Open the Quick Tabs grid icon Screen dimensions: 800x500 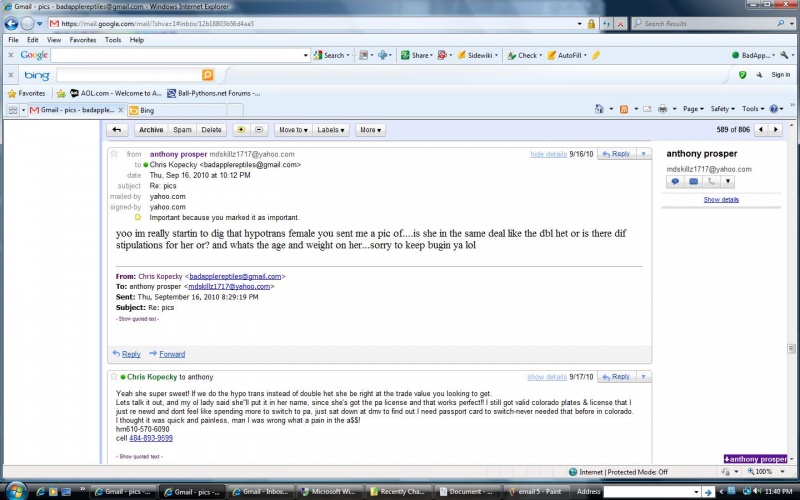tap(13, 110)
